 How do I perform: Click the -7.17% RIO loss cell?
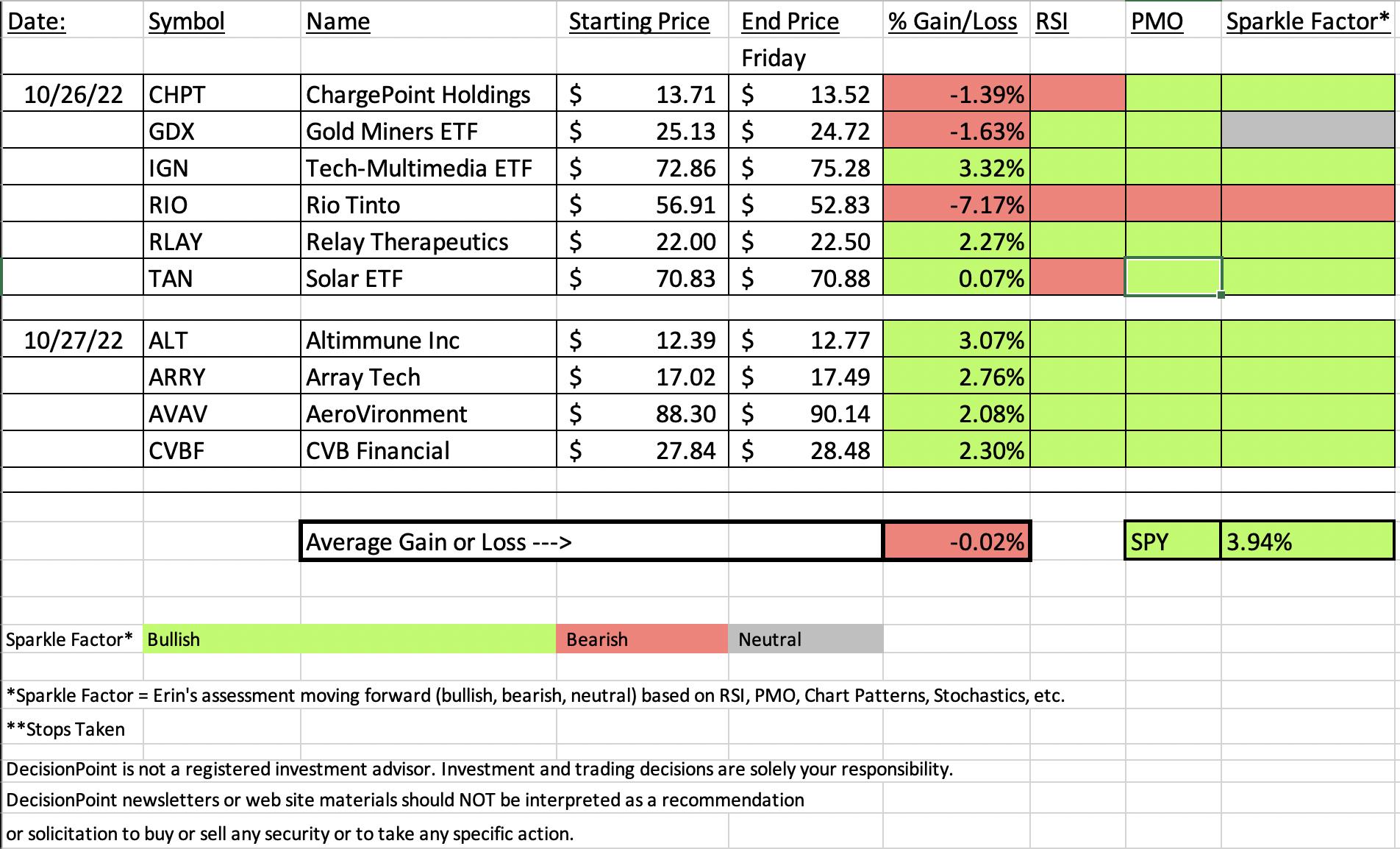click(x=956, y=205)
